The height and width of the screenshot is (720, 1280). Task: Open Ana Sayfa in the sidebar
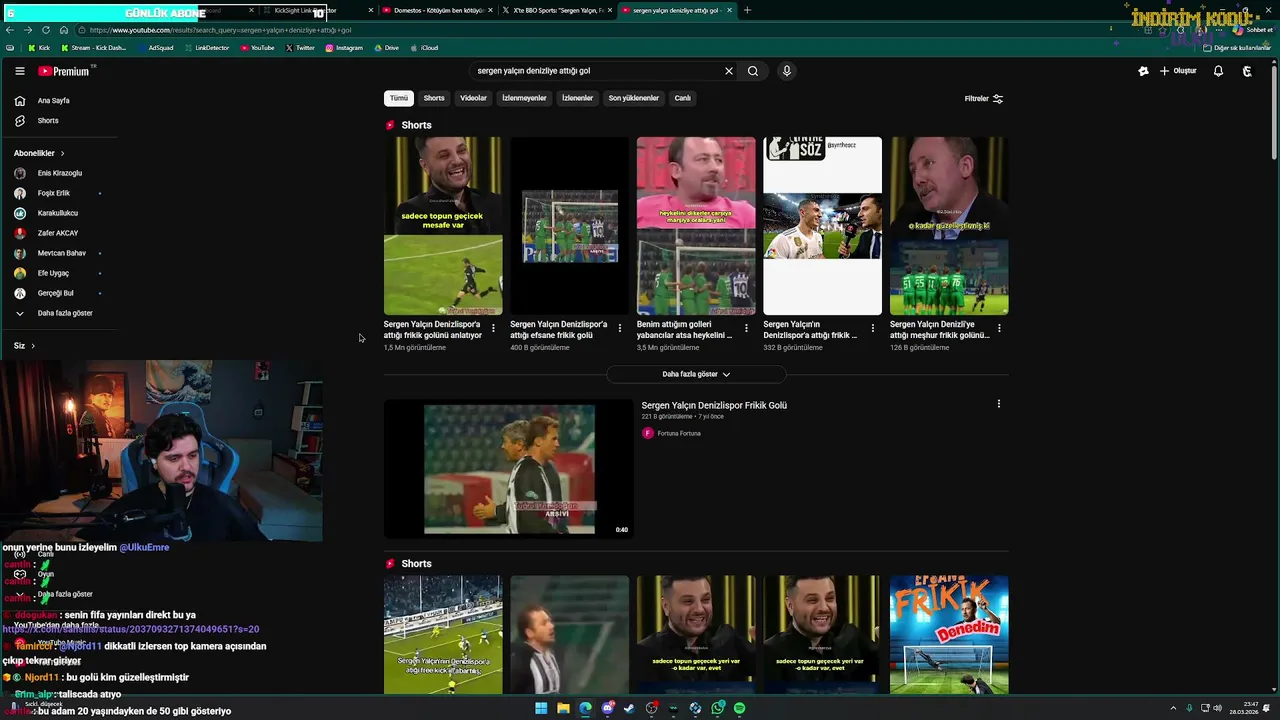[55, 101]
